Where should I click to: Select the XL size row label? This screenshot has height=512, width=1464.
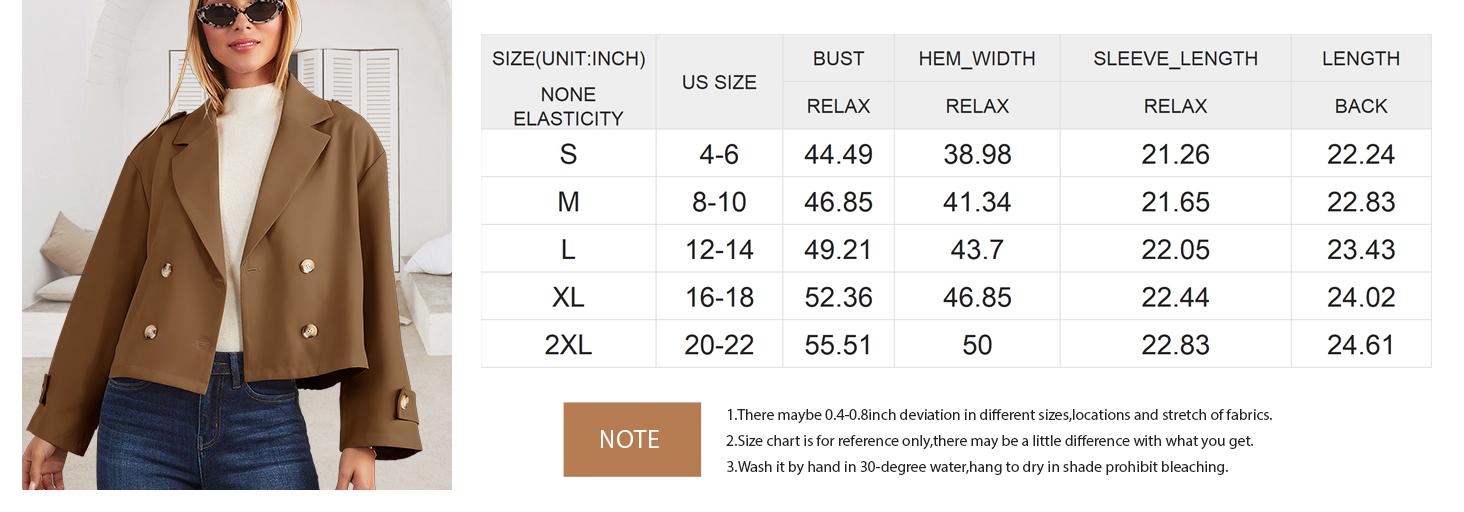568,297
